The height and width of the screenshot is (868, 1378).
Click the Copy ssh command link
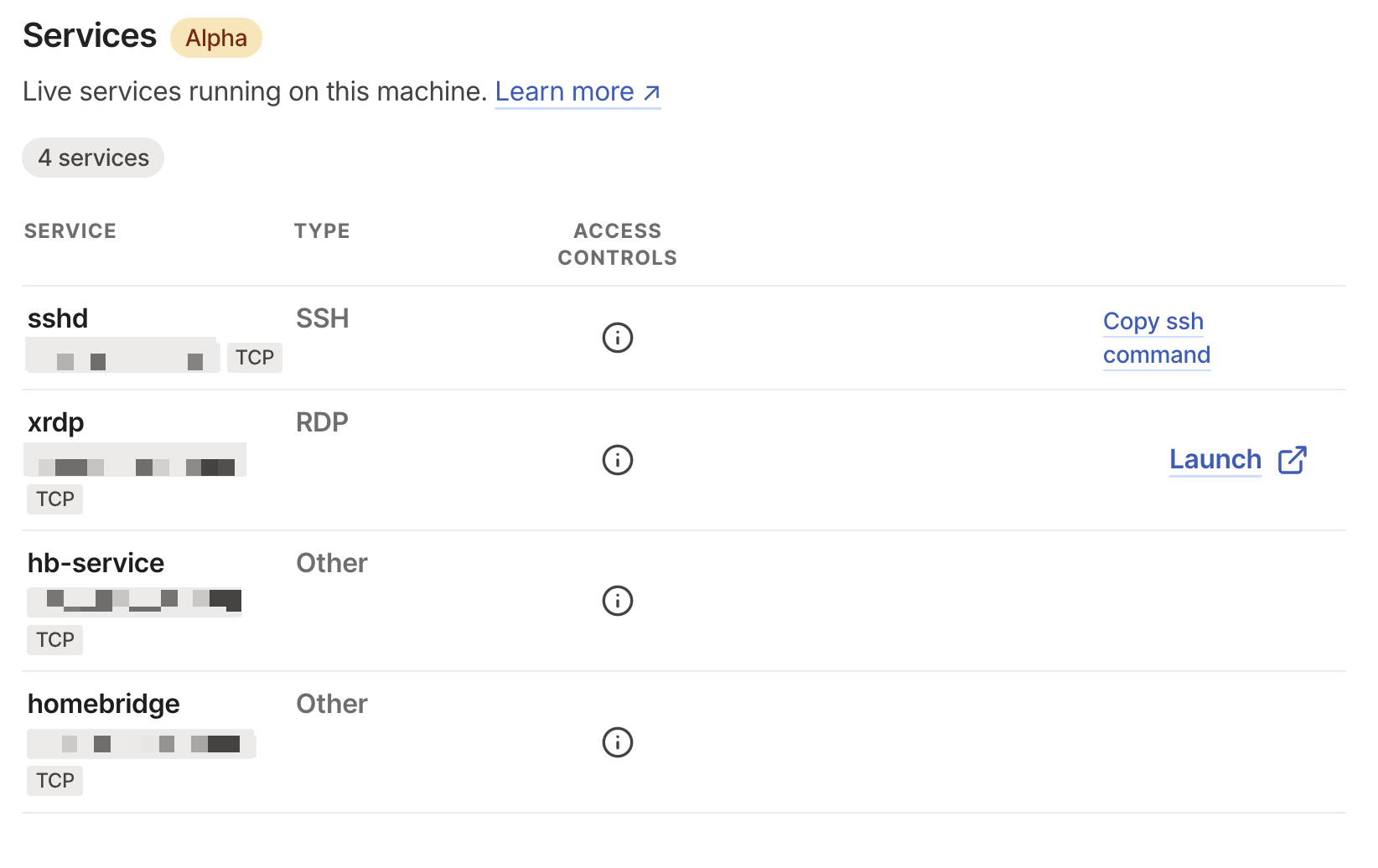[x=1156, y=338]
